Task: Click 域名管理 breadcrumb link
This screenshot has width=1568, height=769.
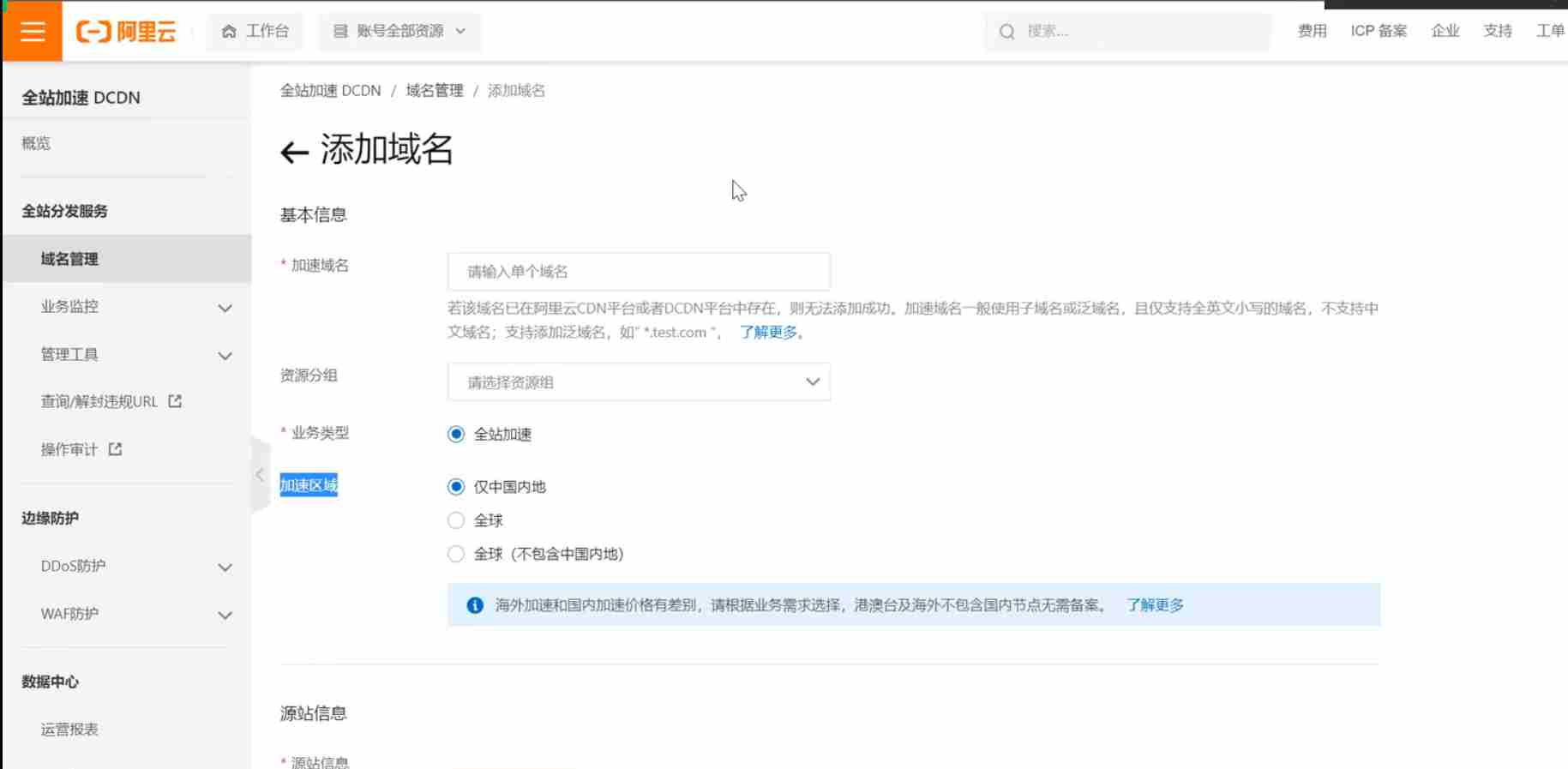Action: 435,91
